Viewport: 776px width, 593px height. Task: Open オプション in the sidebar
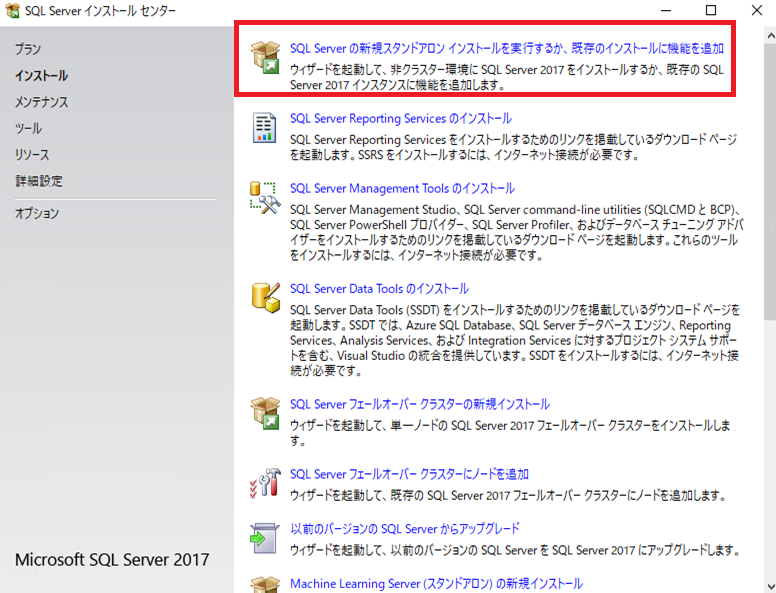(x=37, y=213)
